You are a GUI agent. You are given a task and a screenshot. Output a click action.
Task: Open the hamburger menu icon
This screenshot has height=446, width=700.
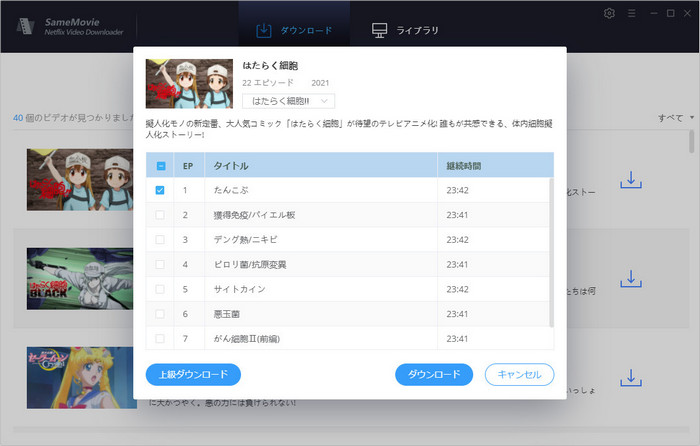pos(632,13)
